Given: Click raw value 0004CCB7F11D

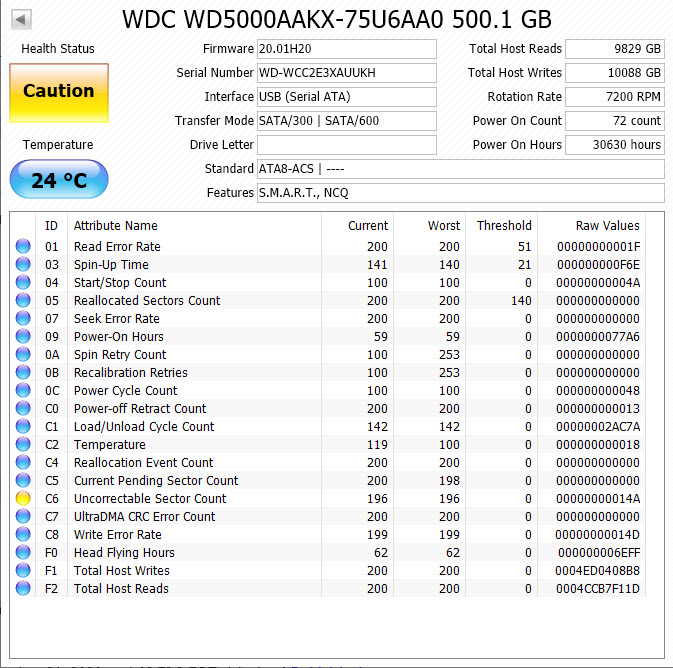Looking at the screenshot, I should click(x=598, y=589).
